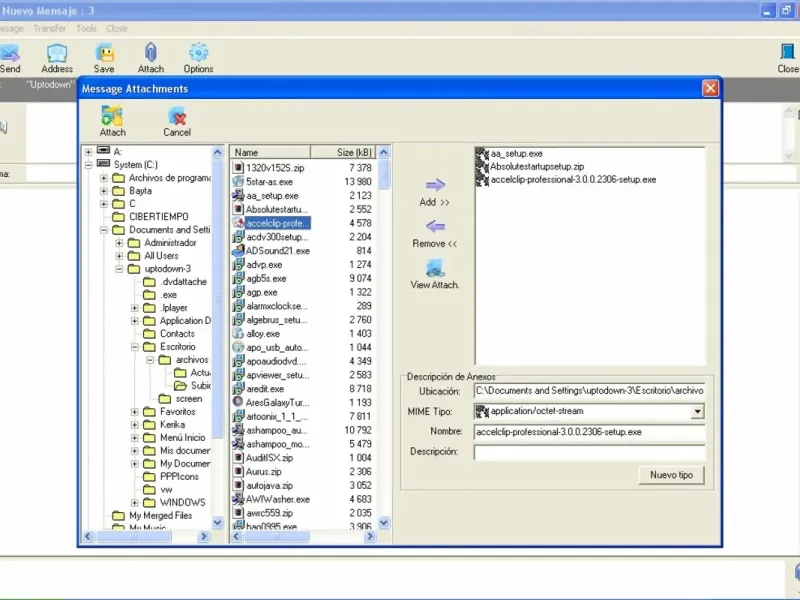Expand the Favoritos folder node
The width and height of the screenshot is (800, 600).
tap(135, 411)
